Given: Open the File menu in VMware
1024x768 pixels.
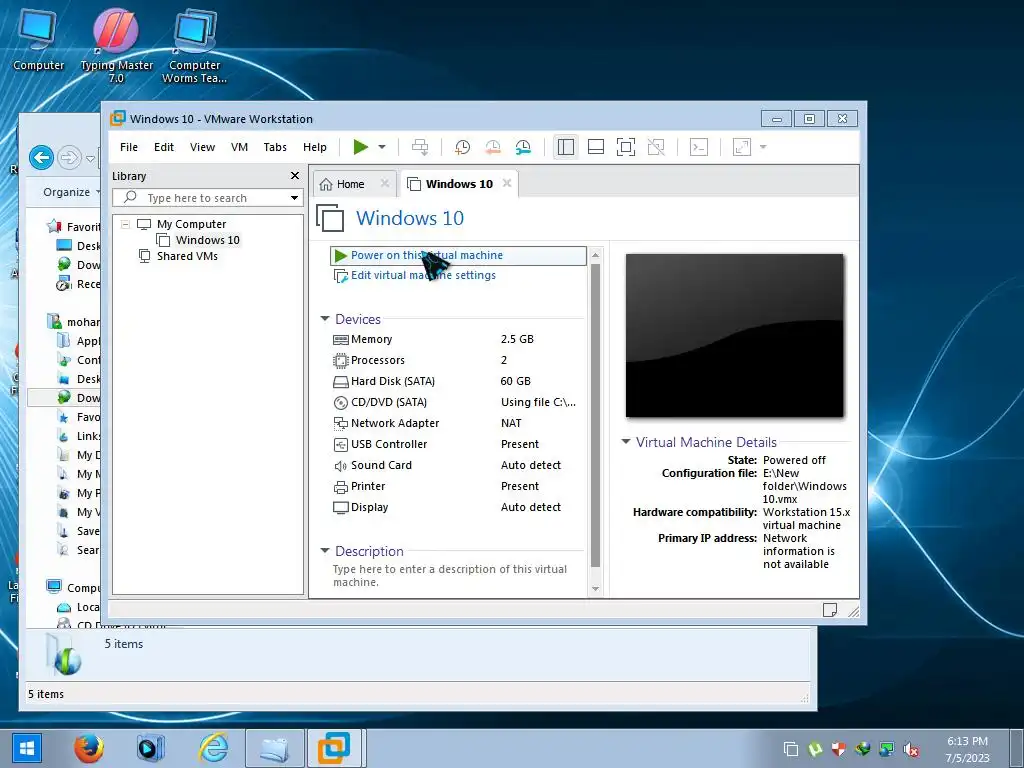Looking at the screenshot, I should 129,147.
